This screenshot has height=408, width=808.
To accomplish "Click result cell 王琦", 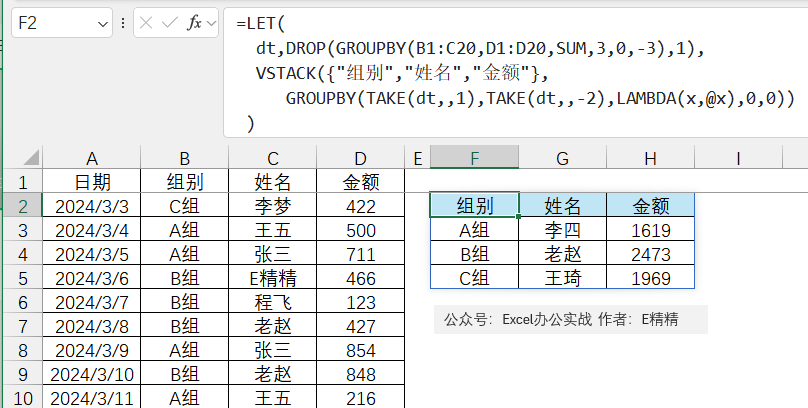I will tap(563, 278).
